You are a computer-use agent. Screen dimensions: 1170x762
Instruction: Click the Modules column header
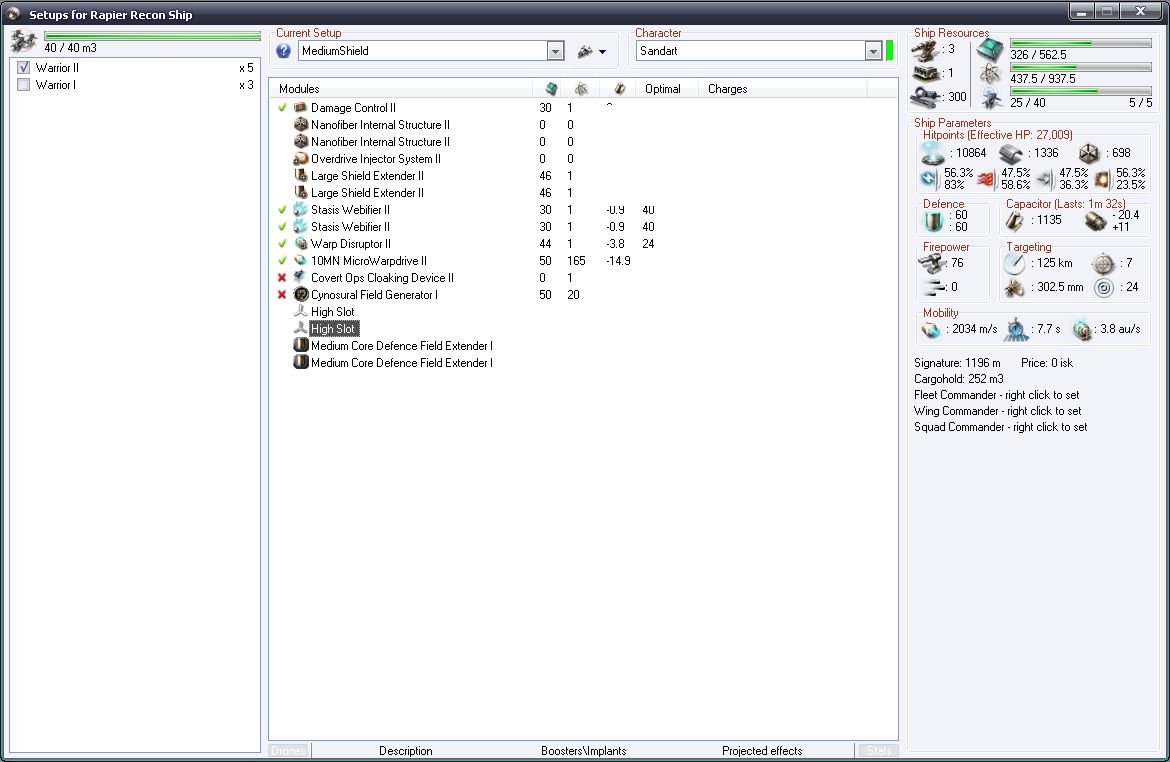[x=401, y=89]
